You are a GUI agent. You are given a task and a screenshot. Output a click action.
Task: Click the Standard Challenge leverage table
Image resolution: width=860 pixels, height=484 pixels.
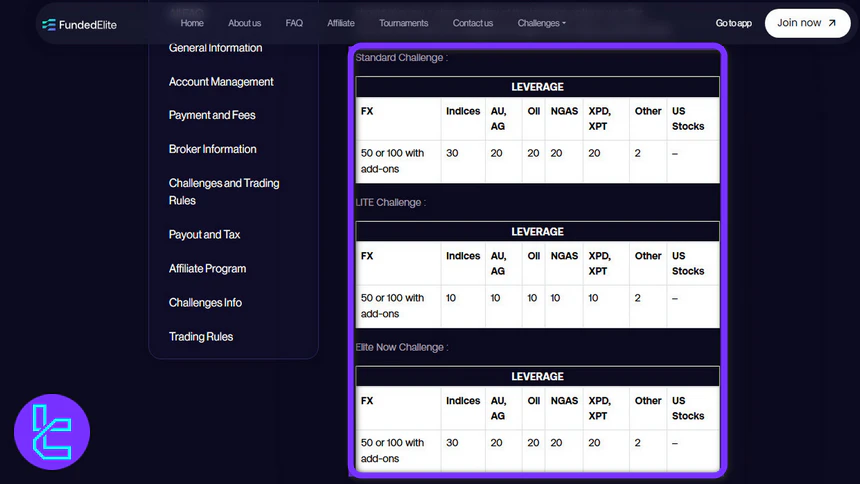tap(537, 130)
